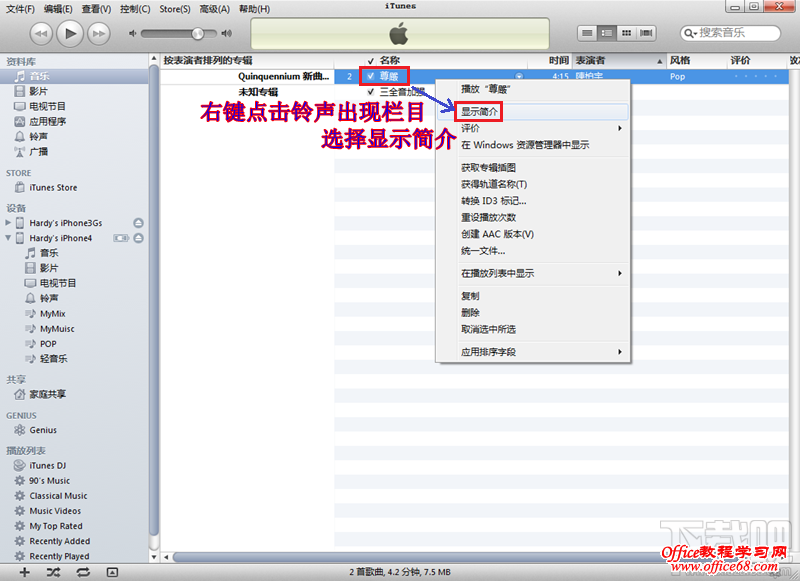Expand Hardy's iPhone3Gs device tree
Screen dimensions: 800x581
[x=8, y=223]
